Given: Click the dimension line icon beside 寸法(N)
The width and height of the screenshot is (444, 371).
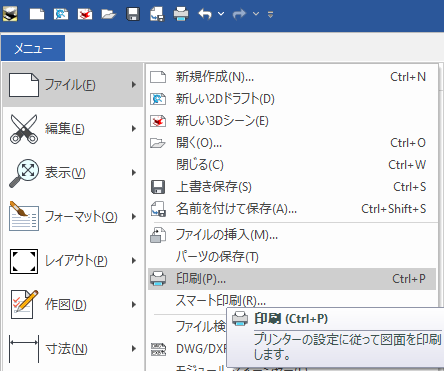Looking at the screenshot, I should [24, 349].
